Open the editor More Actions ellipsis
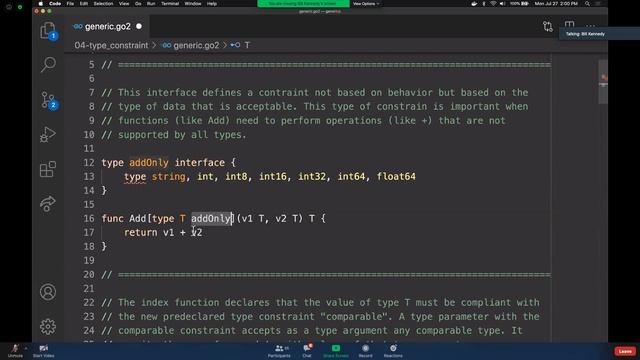The height and width of the screenshot is (360, 640). tap(591, 26)
